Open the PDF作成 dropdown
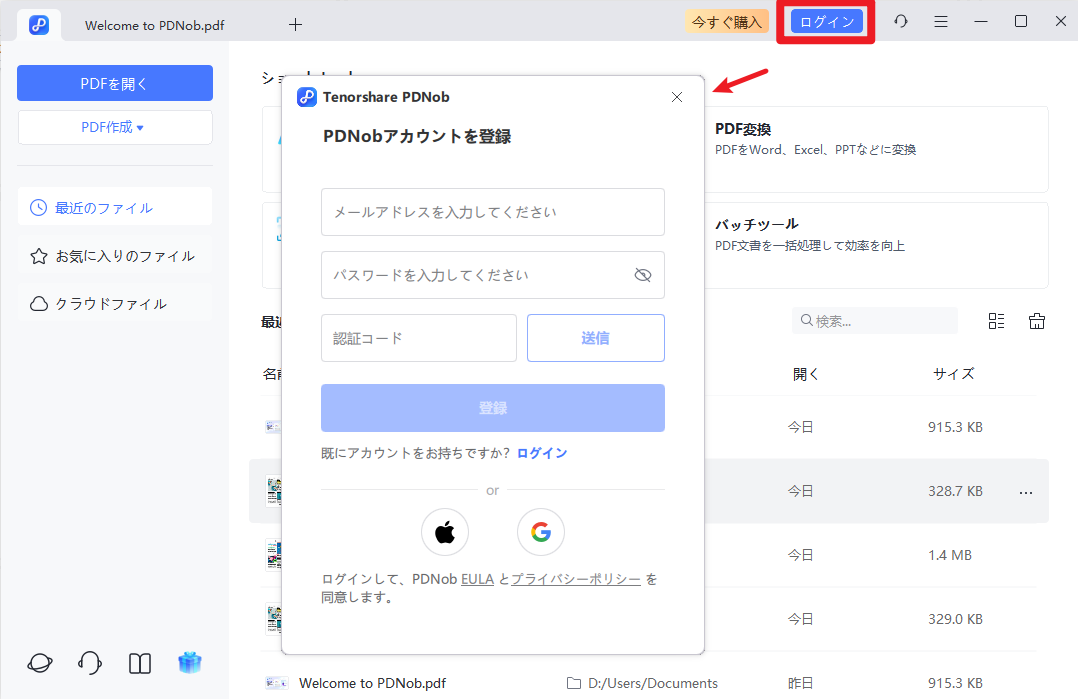Screen dimensions: 1078x699 click(x=114, y=127)
